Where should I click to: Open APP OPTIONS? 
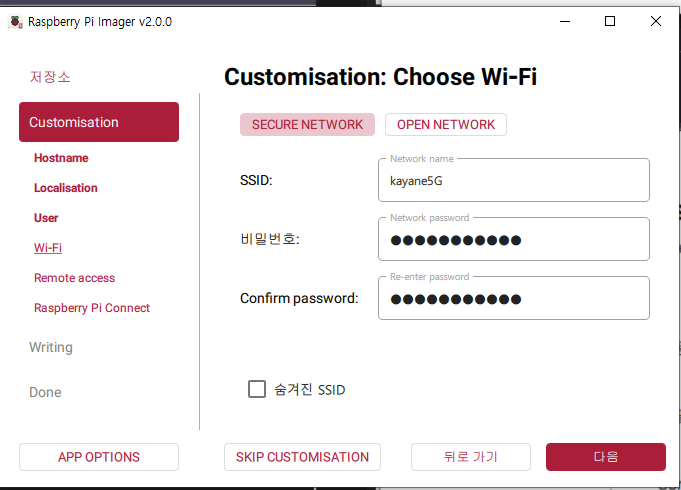99,457
